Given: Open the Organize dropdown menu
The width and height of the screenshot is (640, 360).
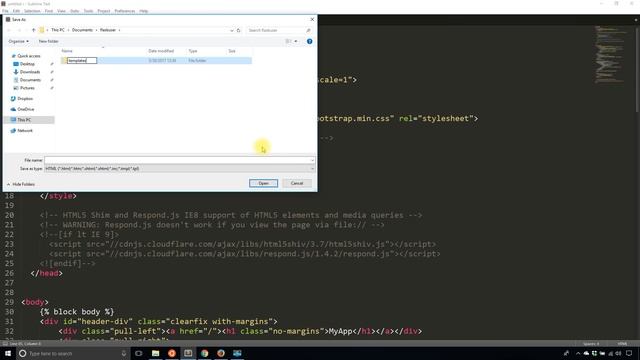Looking at the screenshot, I should 19,41.
